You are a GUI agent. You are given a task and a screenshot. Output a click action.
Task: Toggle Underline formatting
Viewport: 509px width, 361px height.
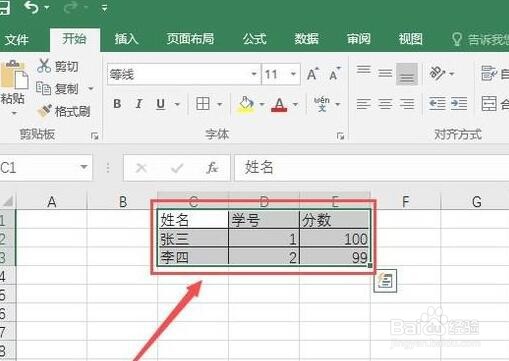(161, 104)
